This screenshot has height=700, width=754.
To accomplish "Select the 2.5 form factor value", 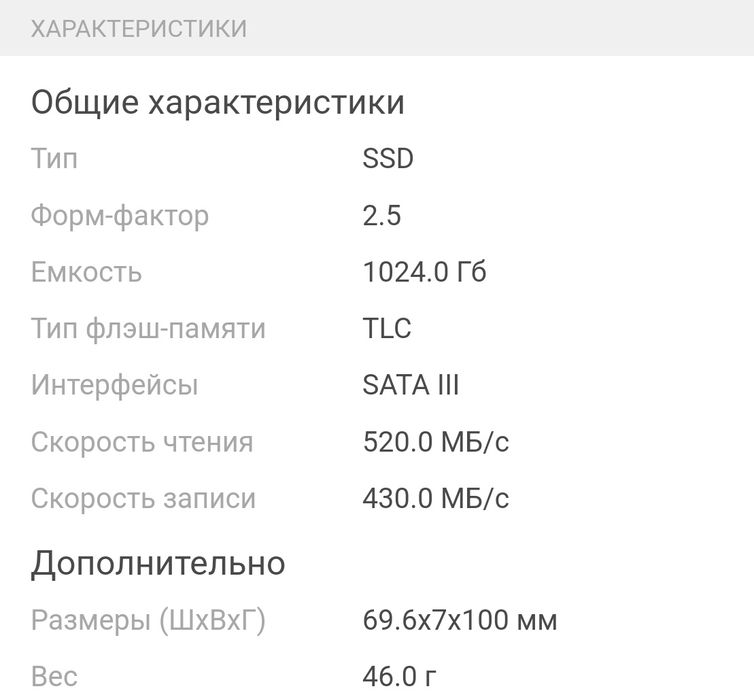I will point(381,215).
